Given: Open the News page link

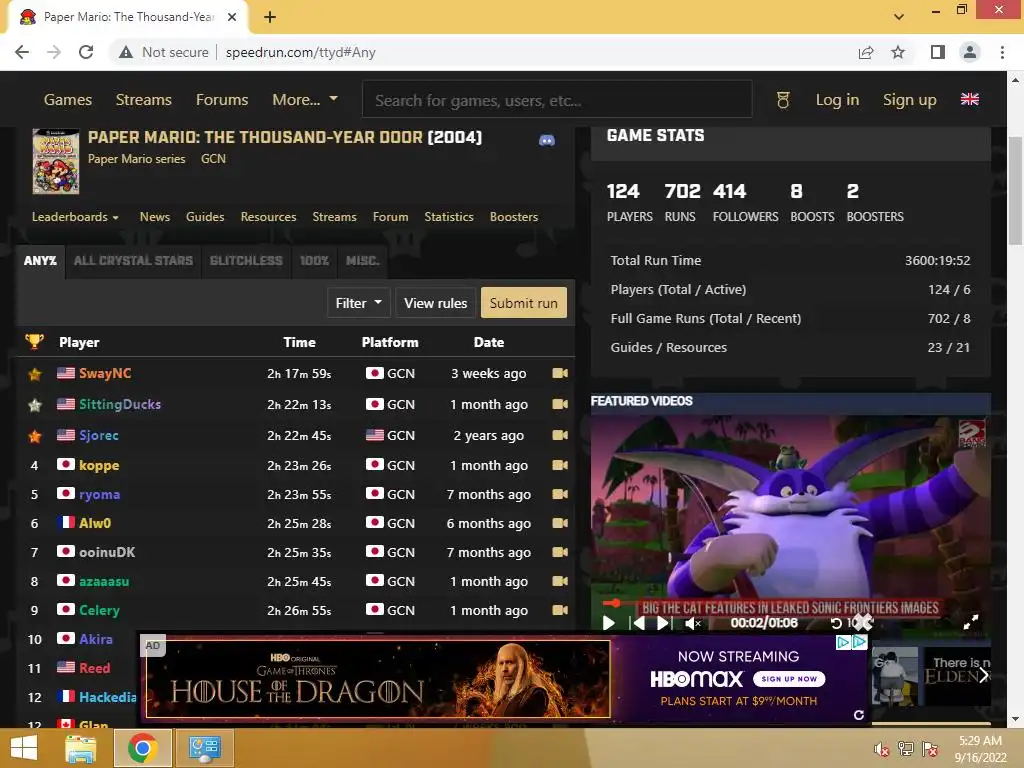Looking at the screenshot, I should coord(155,217).
